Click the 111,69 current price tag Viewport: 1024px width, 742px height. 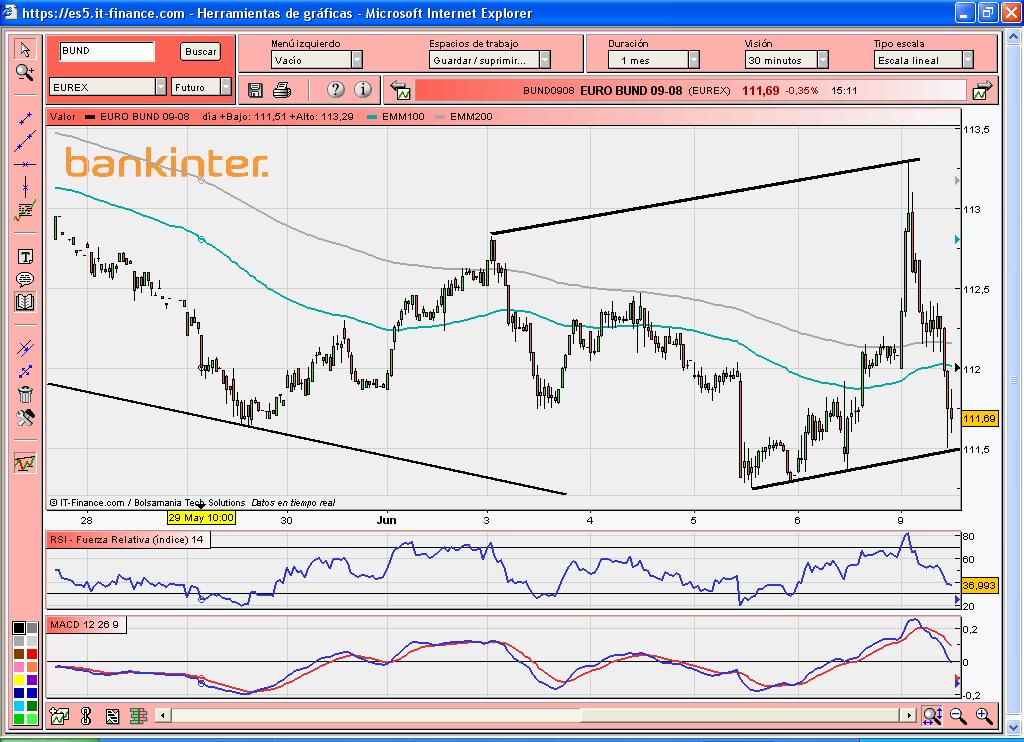tap(980, 419)
